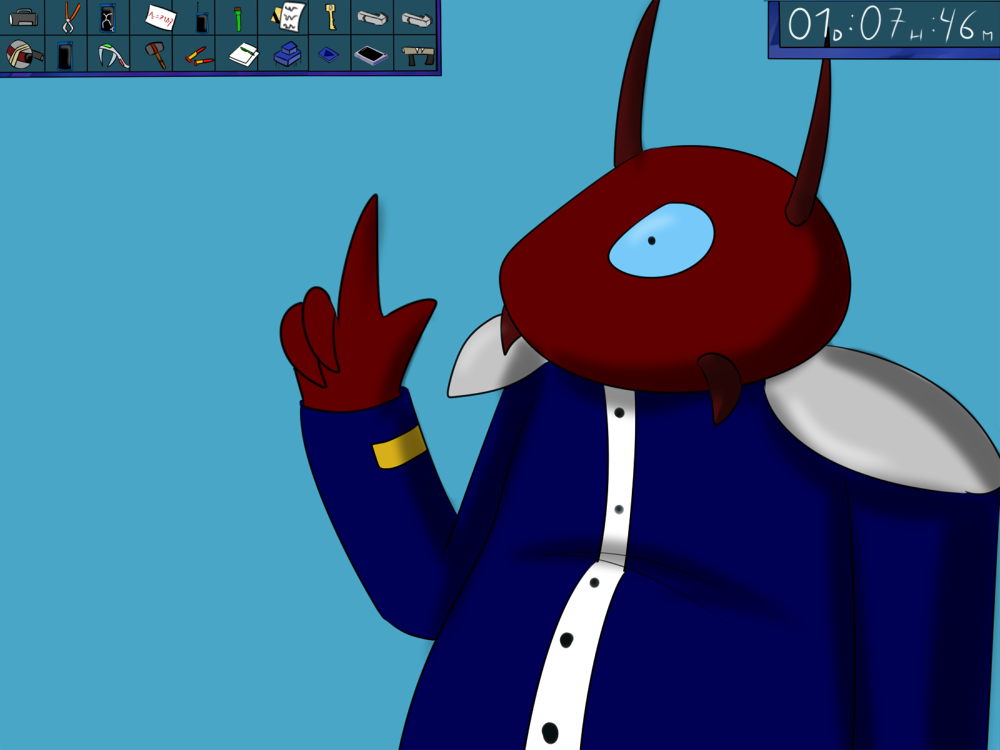The height and width of the screenshot is (750, 1000).
Task: Select the gold key item
Action: (329, 17)
